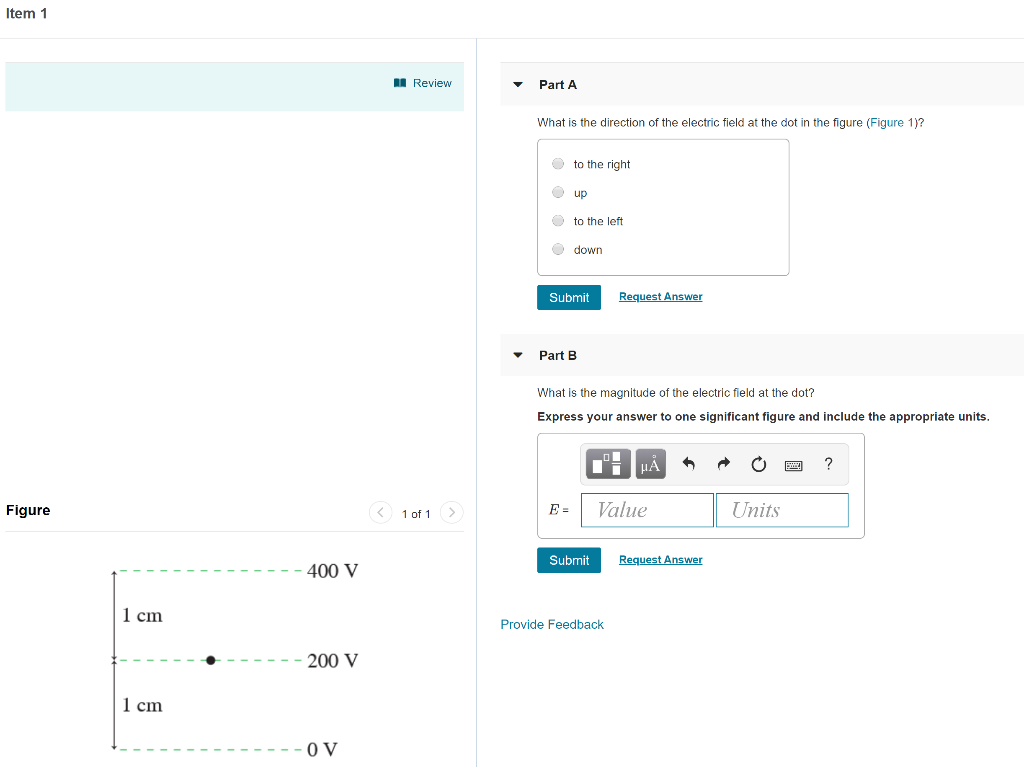Open the µÅ symbols and units picker
Viewport: 1024px width, 767px height.
tap(650, 464)
